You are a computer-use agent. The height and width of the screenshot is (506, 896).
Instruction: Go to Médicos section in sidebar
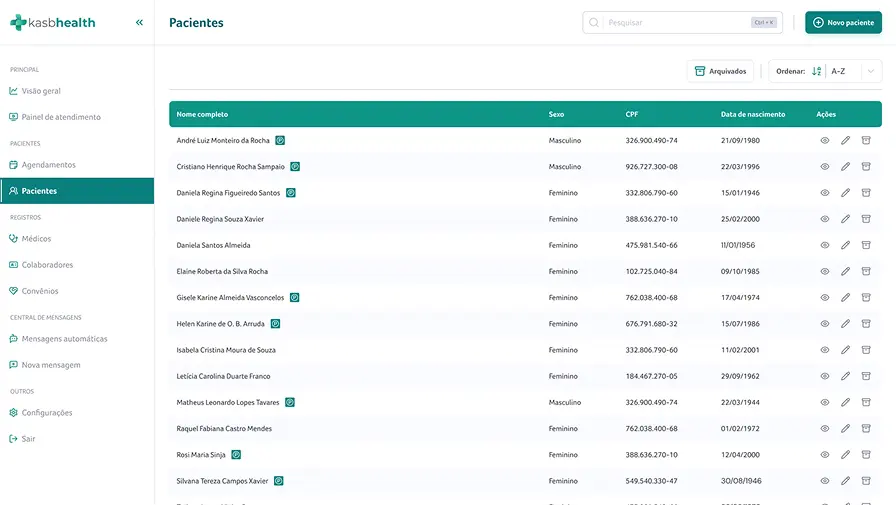tap(36, 239)
